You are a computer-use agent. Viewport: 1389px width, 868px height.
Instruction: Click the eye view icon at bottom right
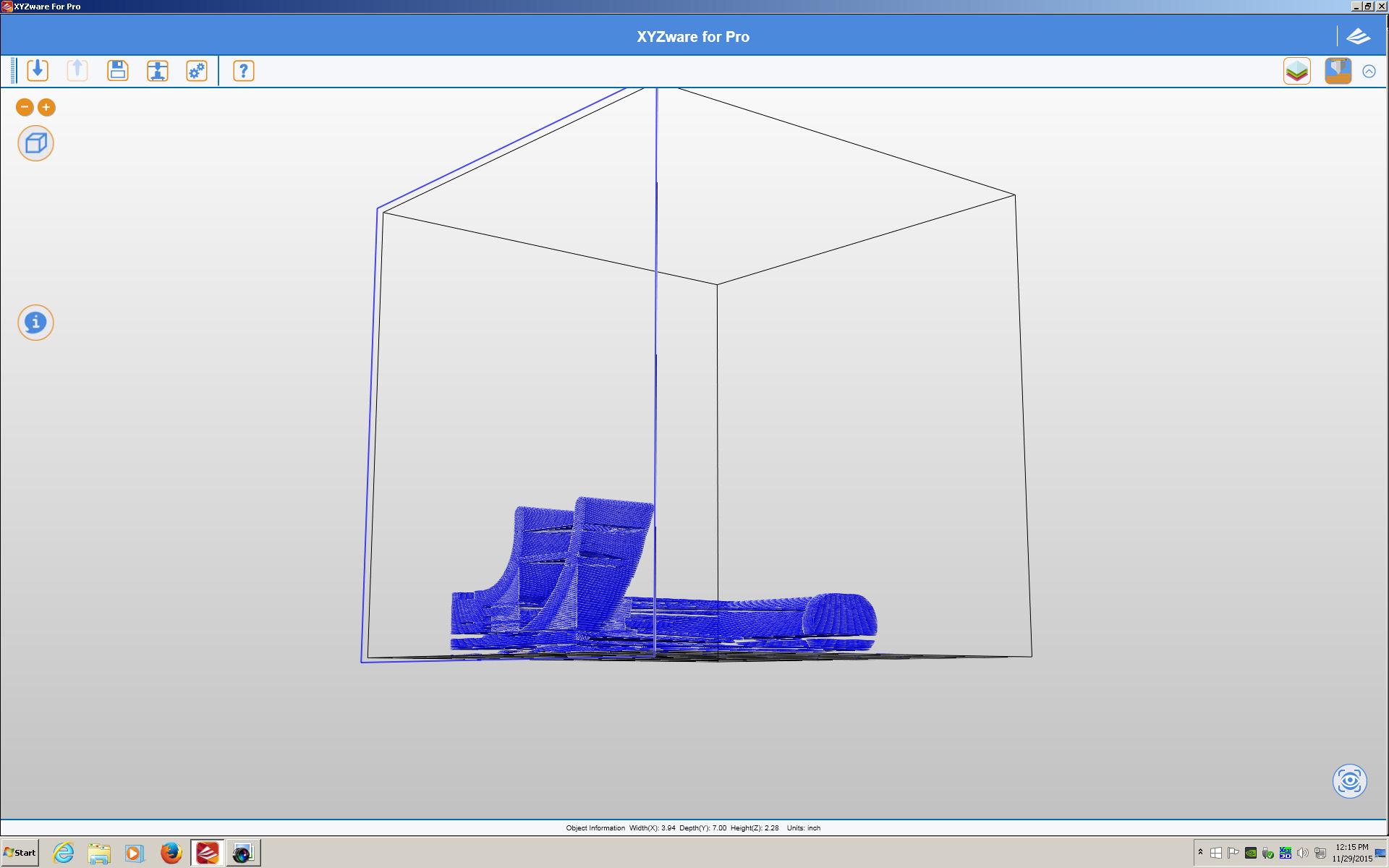pyautogui.click(x=1350, y=781)
